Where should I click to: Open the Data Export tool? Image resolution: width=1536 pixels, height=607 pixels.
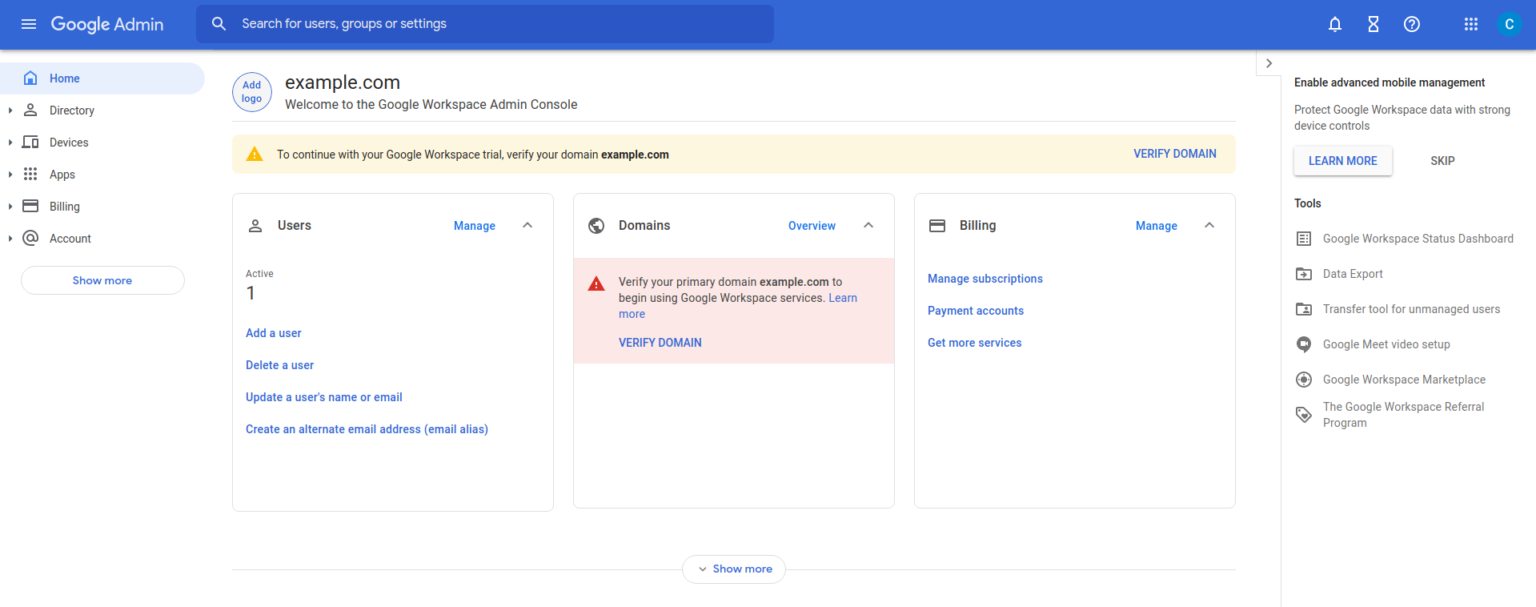click(1352, 273)
